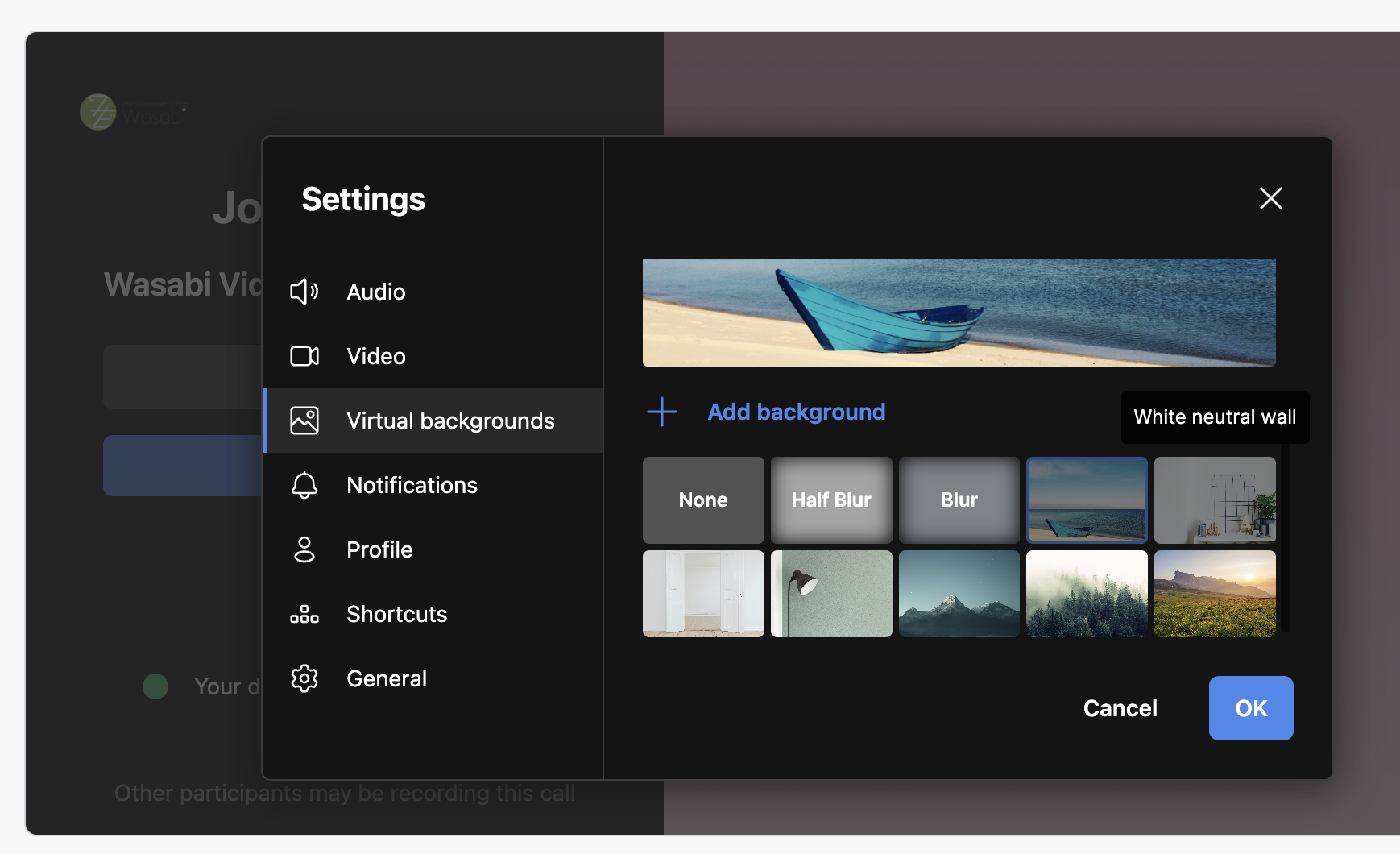This screenshot has width=1400, height=854.
Task: Click the large boat background preview image
Action: tap(959, 313)
